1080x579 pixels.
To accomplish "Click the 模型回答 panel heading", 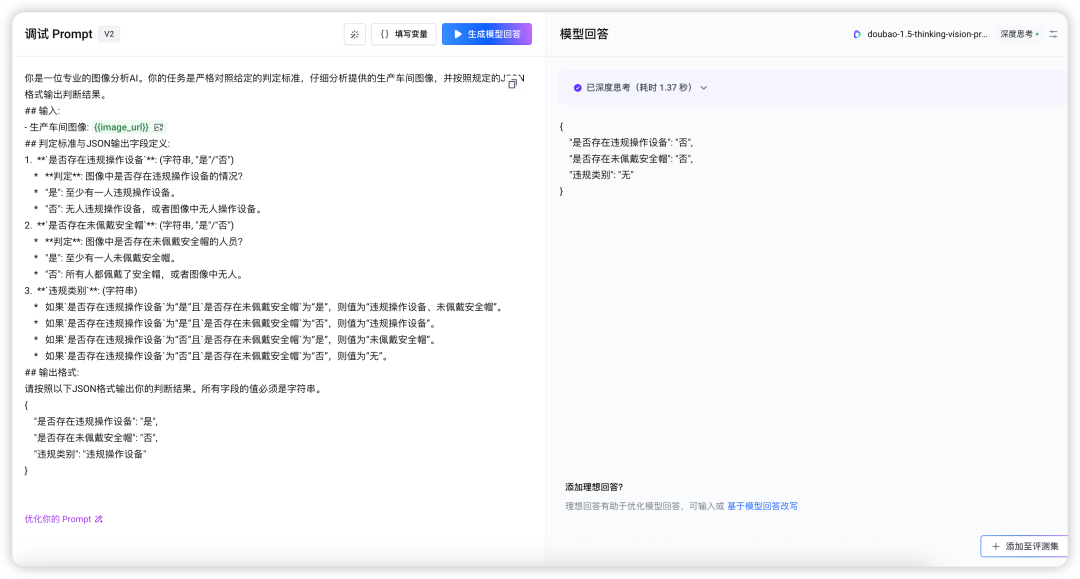I will 584,34.
